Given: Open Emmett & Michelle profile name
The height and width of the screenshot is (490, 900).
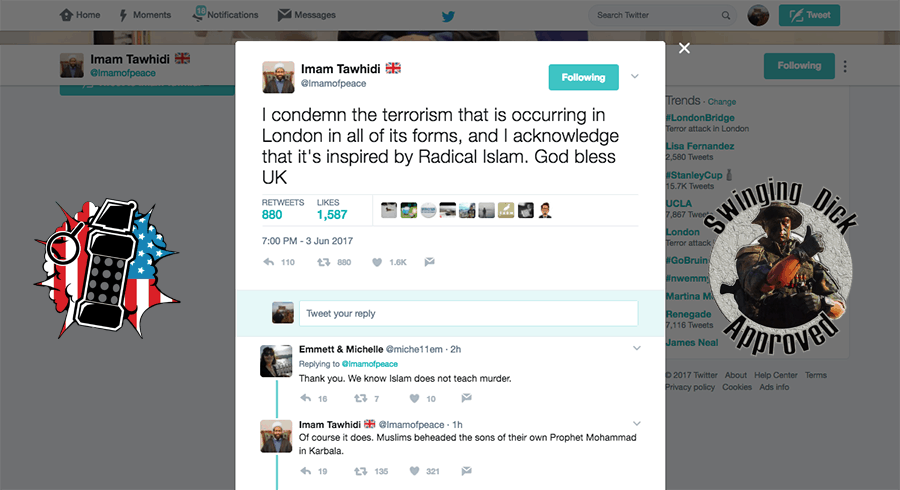Looking at the screenshot, I should (341, 349).
